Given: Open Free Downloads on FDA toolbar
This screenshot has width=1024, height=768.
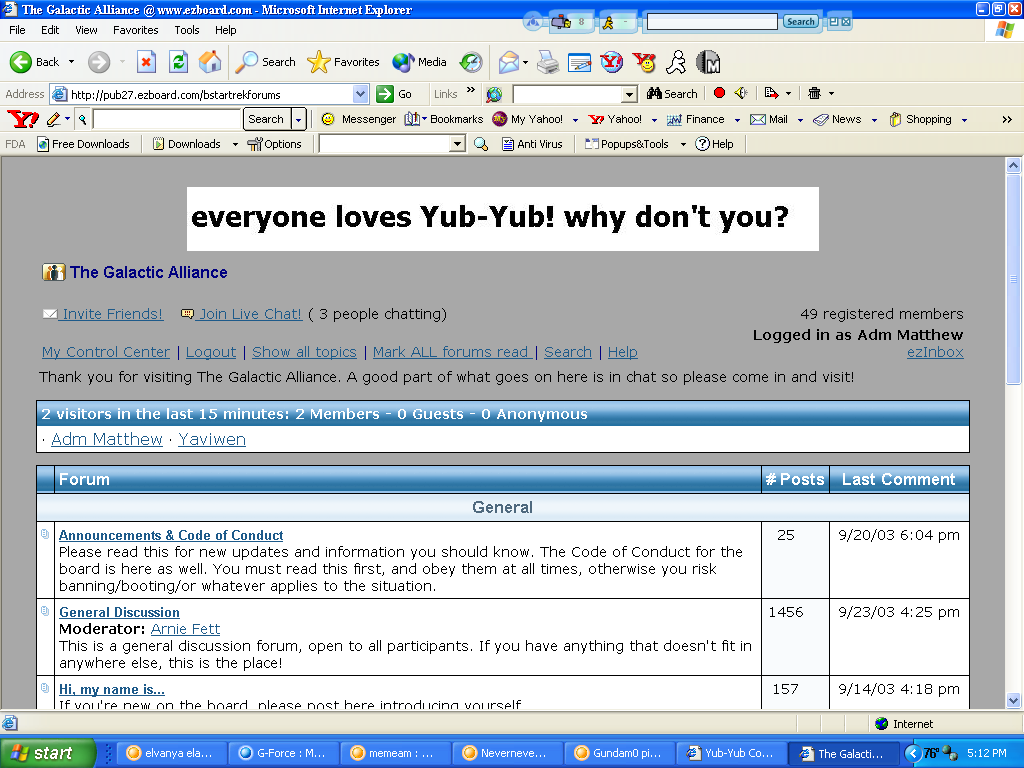Looking at the screenshot, I should tap(84, 144).
